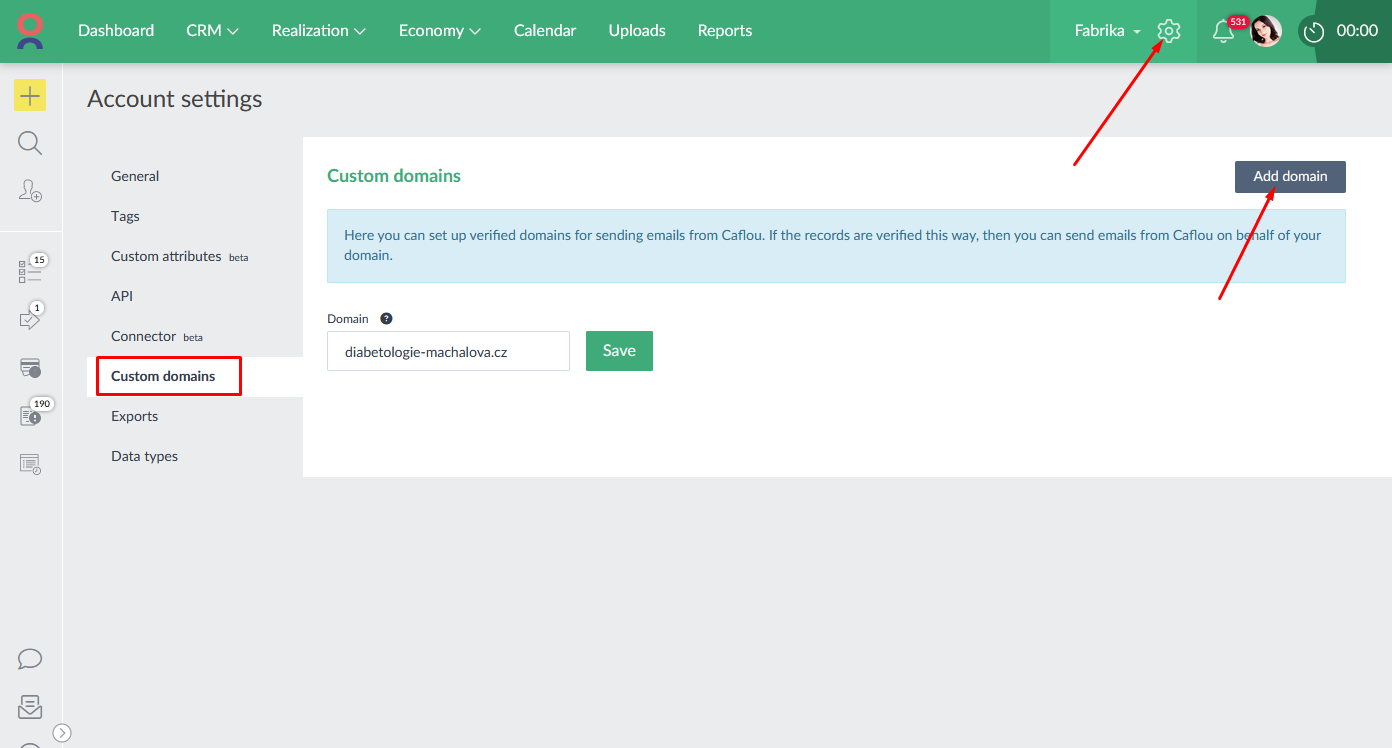Open the overdue documents icon with badge 190

pos(30,415)
